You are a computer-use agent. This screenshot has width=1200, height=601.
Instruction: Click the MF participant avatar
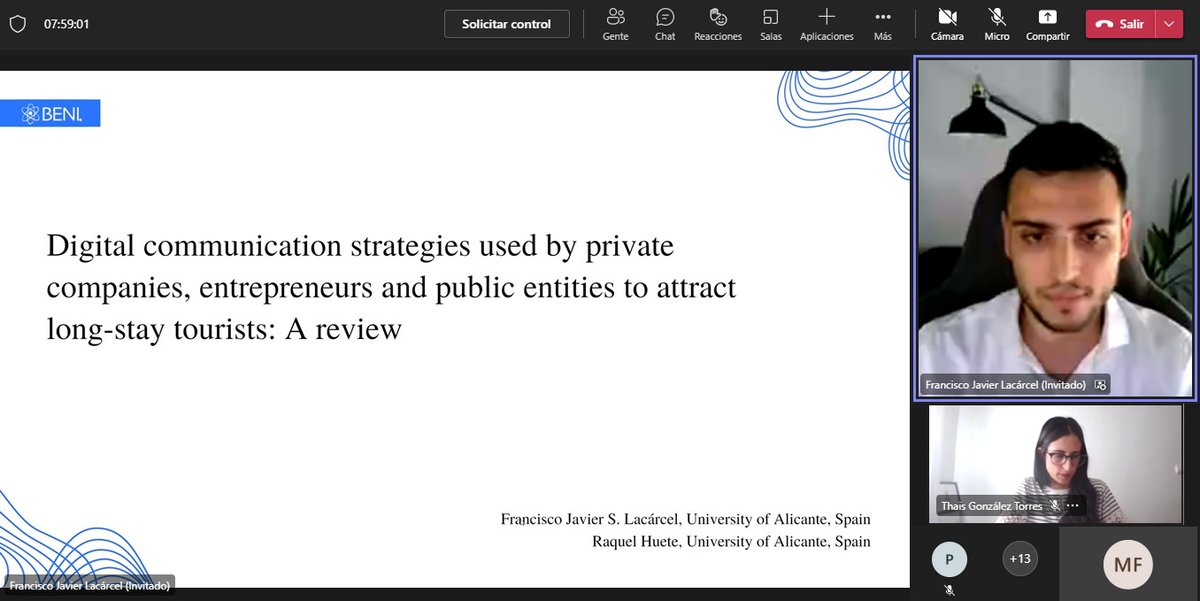(1128, 564)
